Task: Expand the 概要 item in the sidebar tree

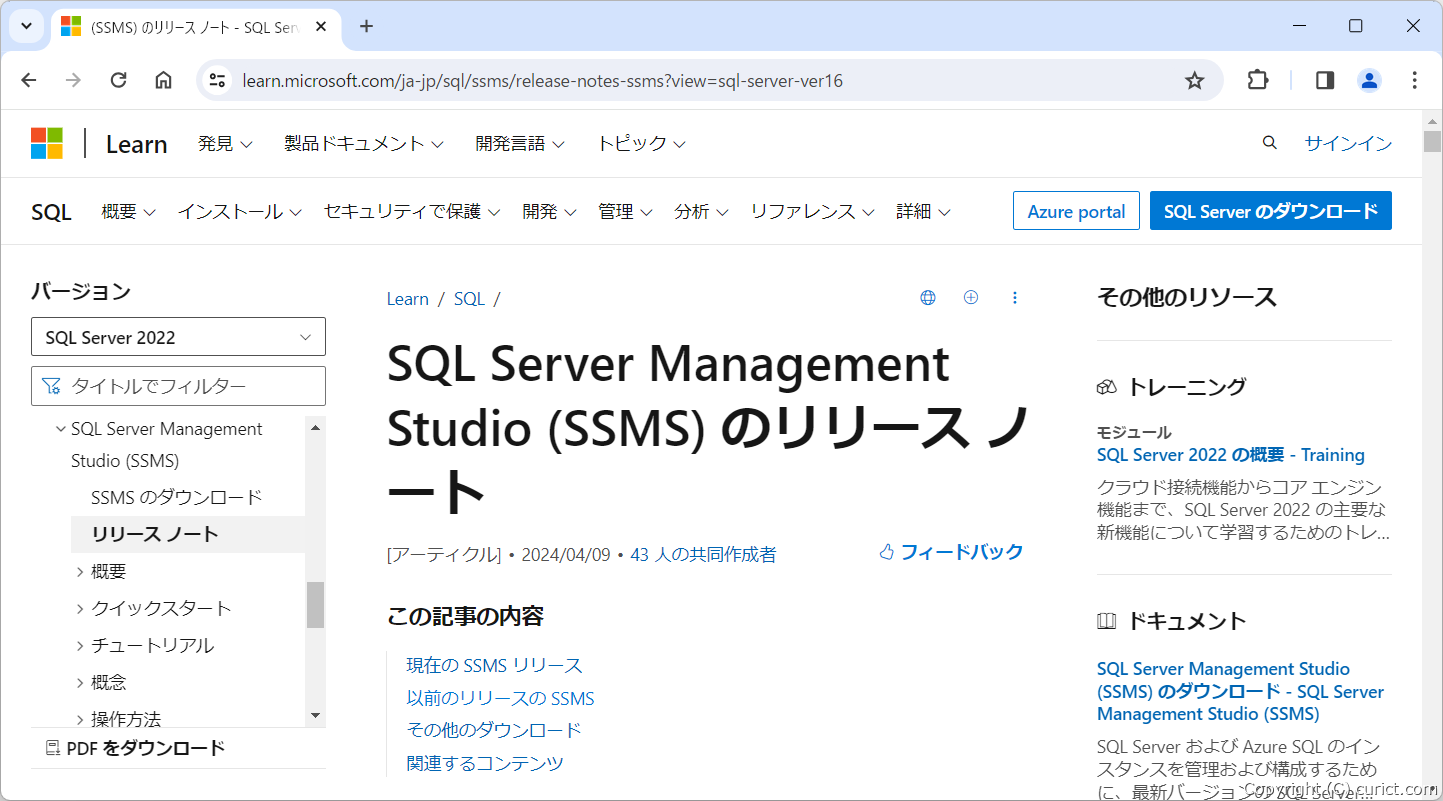Action: (80, 571)
